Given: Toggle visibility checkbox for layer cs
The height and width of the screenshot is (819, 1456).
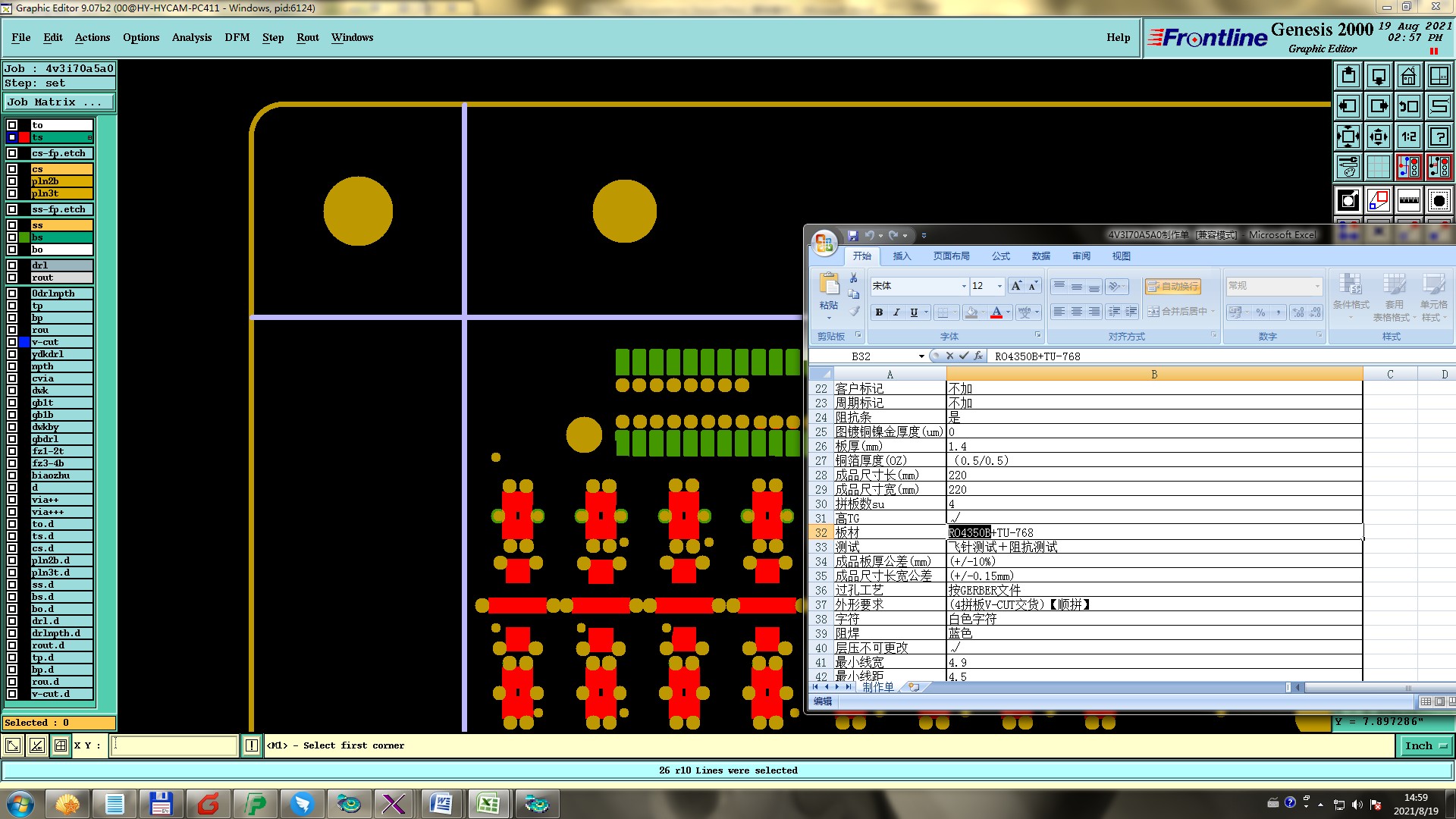Looking at the screenshot, I should 12,169.
